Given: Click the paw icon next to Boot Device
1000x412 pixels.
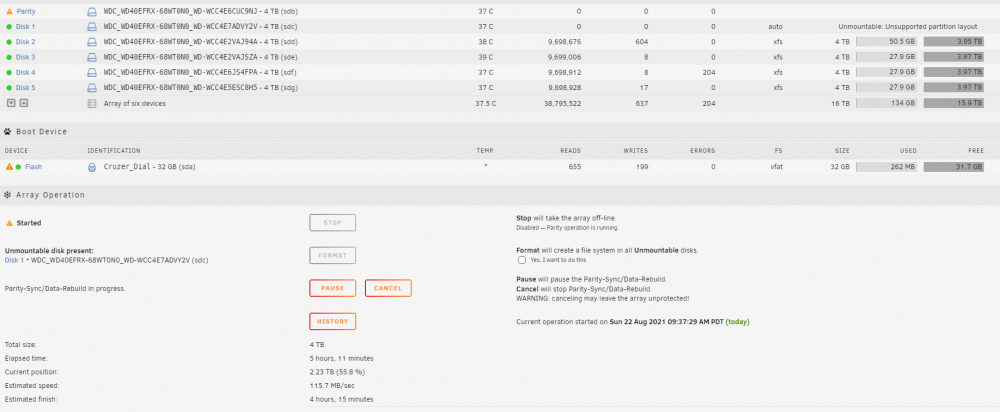Looking at the screenshot, I should pyautogui.click(x=8, y=132).
